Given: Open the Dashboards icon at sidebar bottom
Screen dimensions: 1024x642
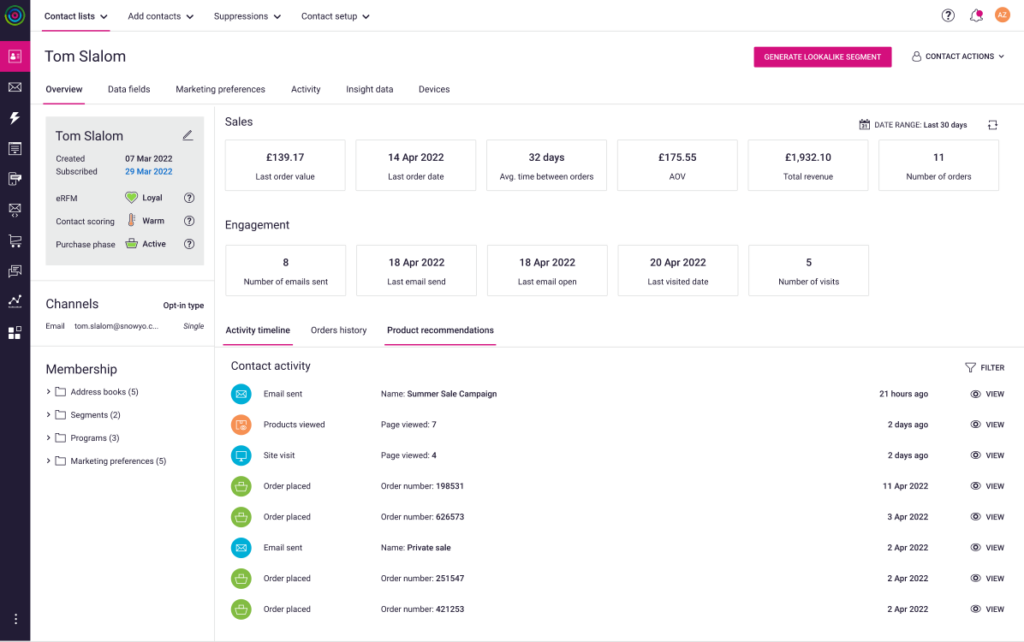Looking at the screenshot, I should tap(14, 332).
